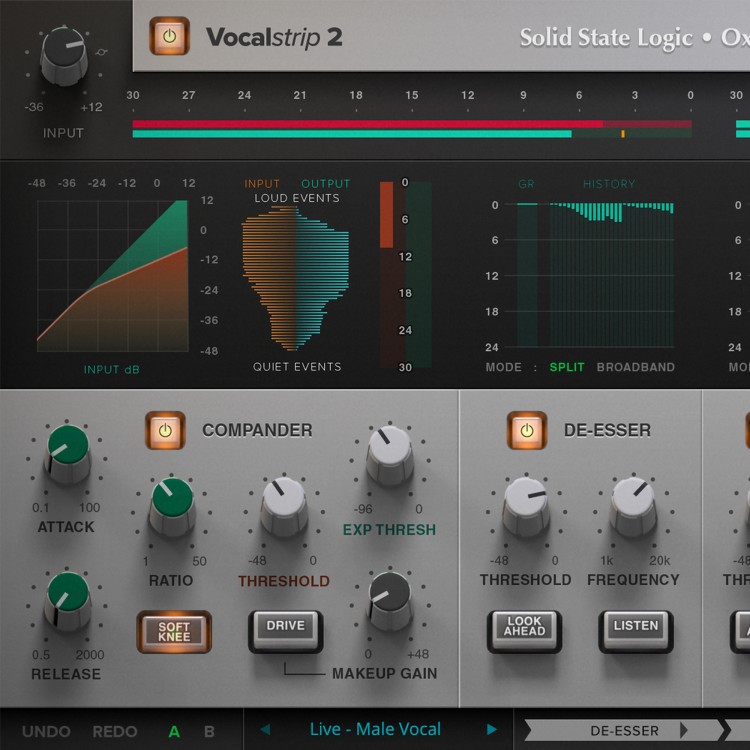Open the Live - Male Vocal preset list

pos(375,729)
